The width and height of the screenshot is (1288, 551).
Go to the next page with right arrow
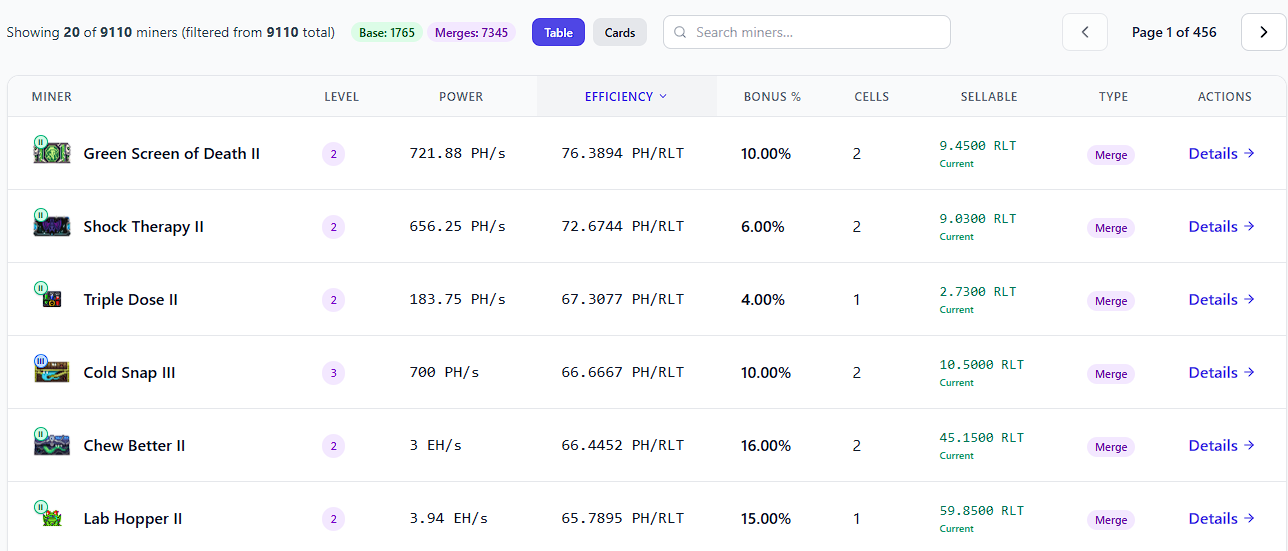tap(1263, 32)
